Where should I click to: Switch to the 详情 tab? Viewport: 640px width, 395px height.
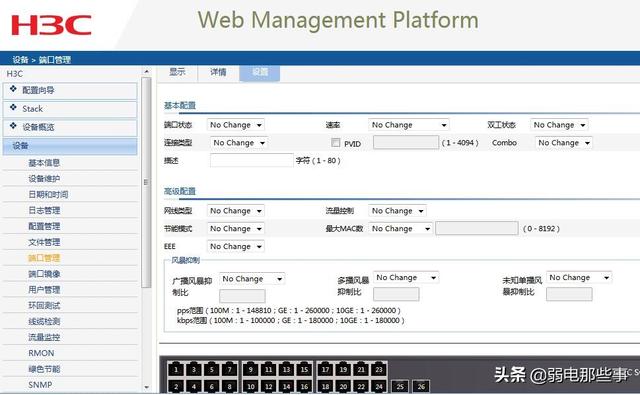[218, 72]
